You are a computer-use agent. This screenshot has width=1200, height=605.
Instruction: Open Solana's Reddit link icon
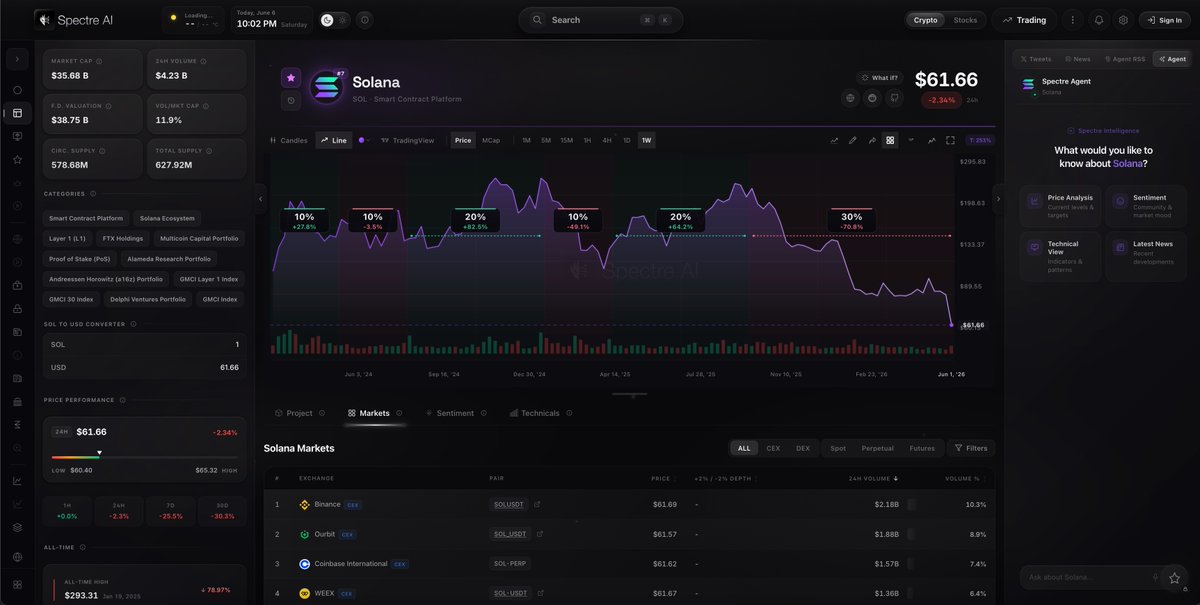(x=872, y=98)
